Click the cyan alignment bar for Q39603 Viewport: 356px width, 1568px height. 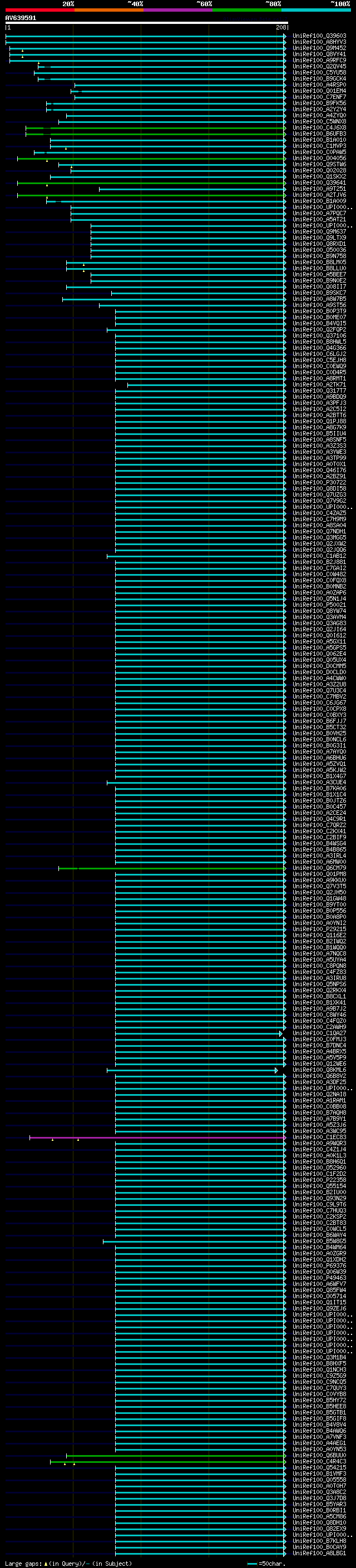point(146,36)
